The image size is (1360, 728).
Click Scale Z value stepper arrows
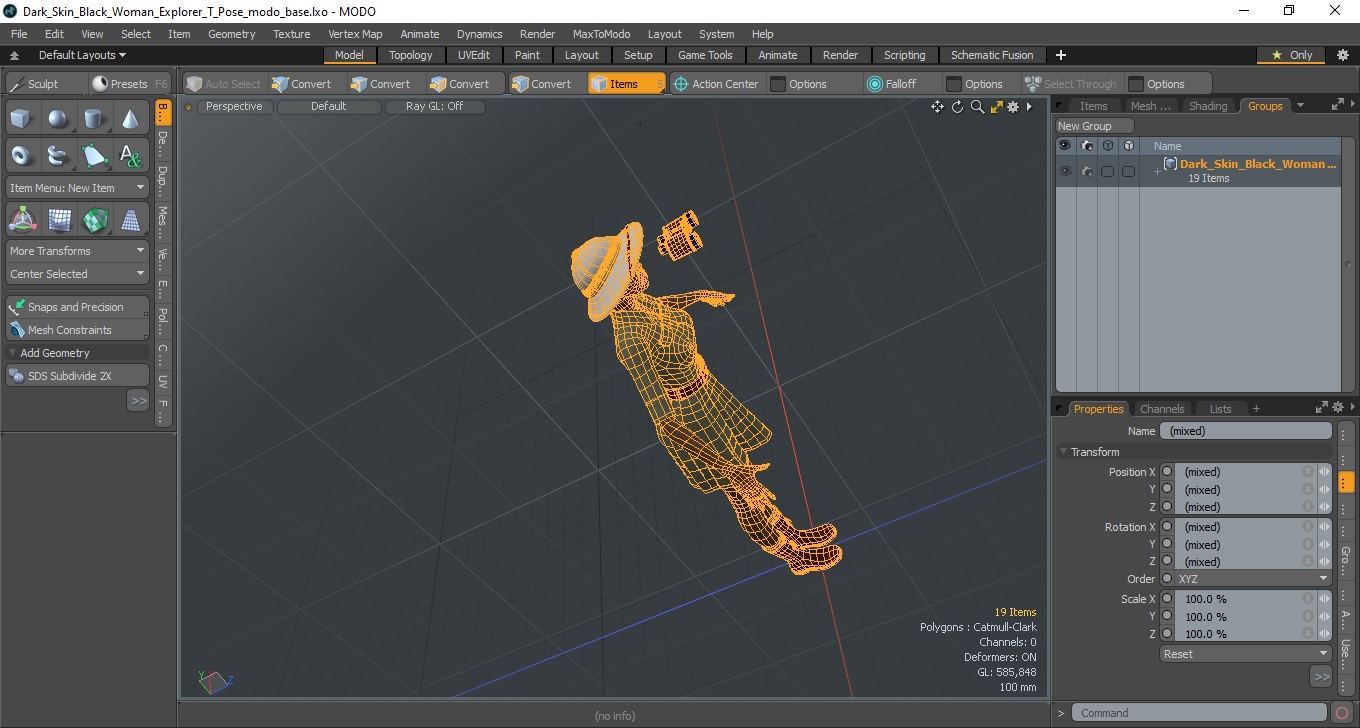(x=1324, y=634)
